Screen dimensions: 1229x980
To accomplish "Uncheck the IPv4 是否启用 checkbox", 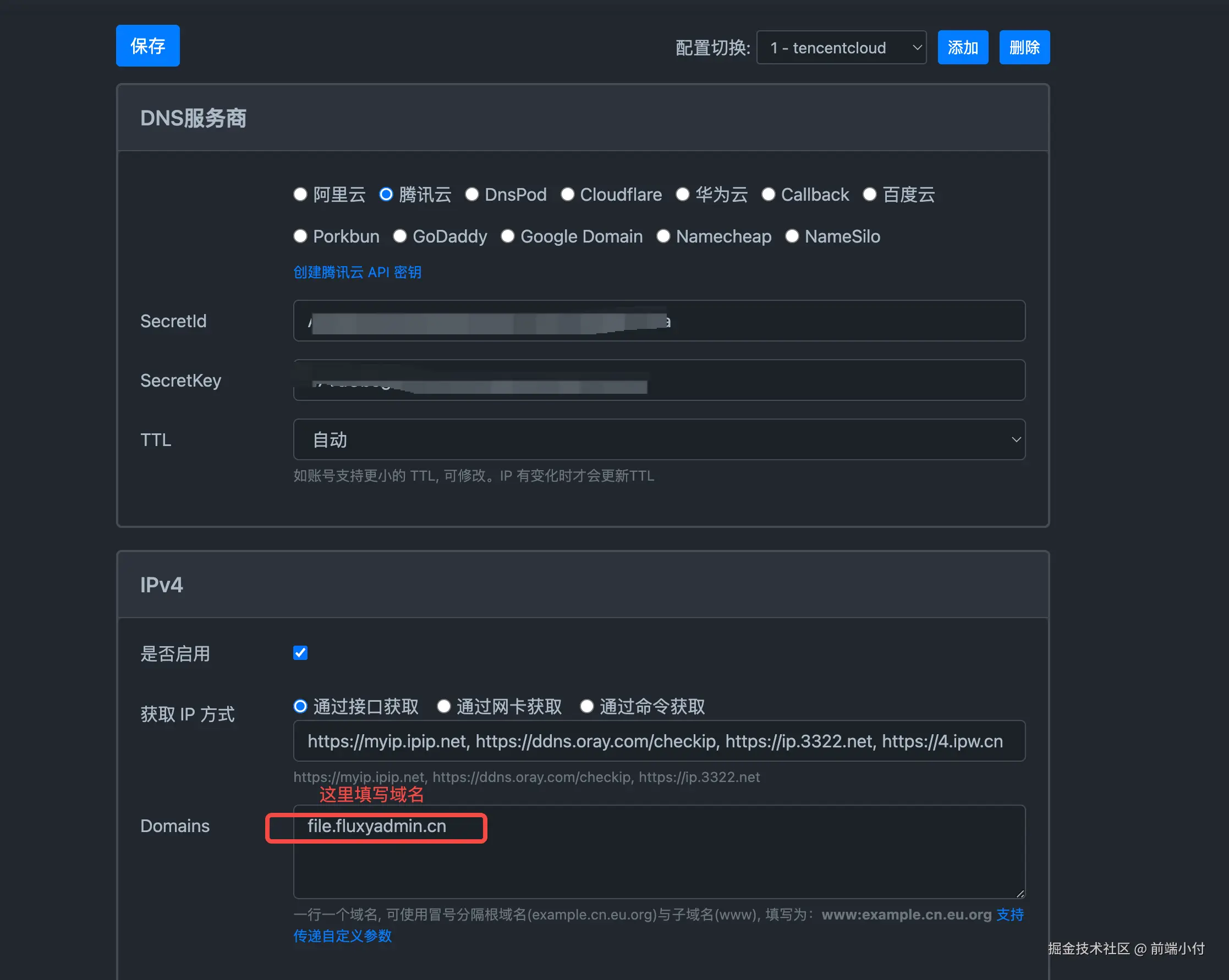I will (x=300, y=653).
